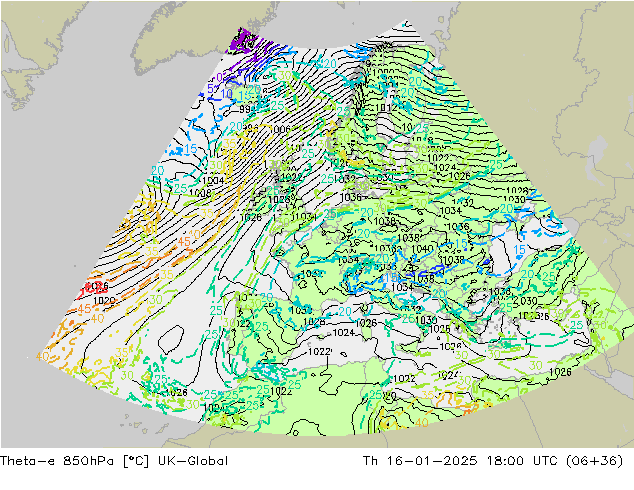Image resolution: width=634 pixels, height=490 pixels.
Task: Click the '1006' isobar pressure label
Action: [281, 129]
